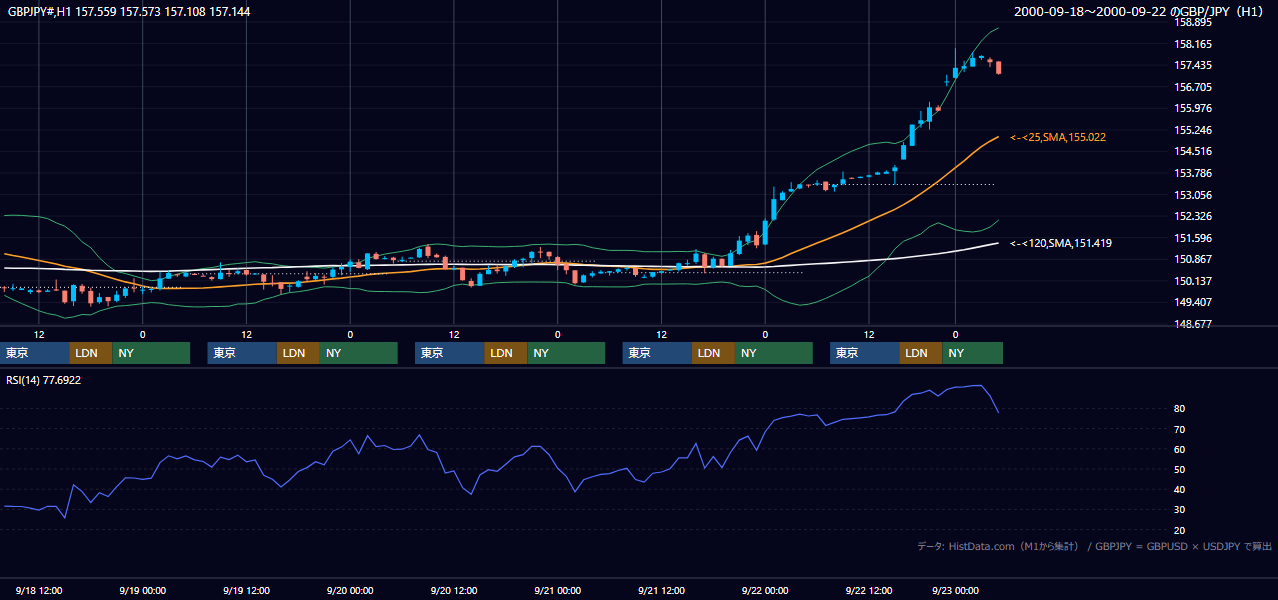Click the 9/19 12:00 time axis label

(247, 590)
